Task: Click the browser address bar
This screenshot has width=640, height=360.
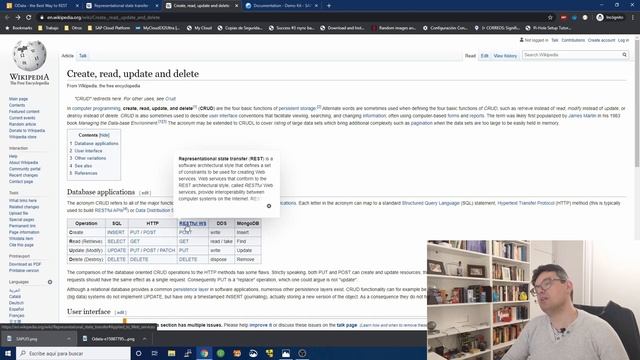Action: pos(294,18)
